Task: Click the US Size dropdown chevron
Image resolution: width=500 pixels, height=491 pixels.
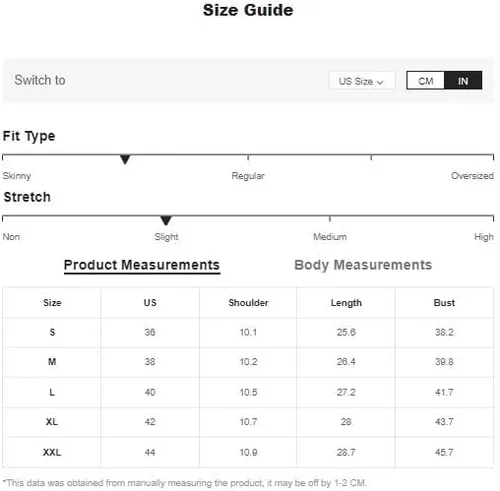Action: [380, 82]
